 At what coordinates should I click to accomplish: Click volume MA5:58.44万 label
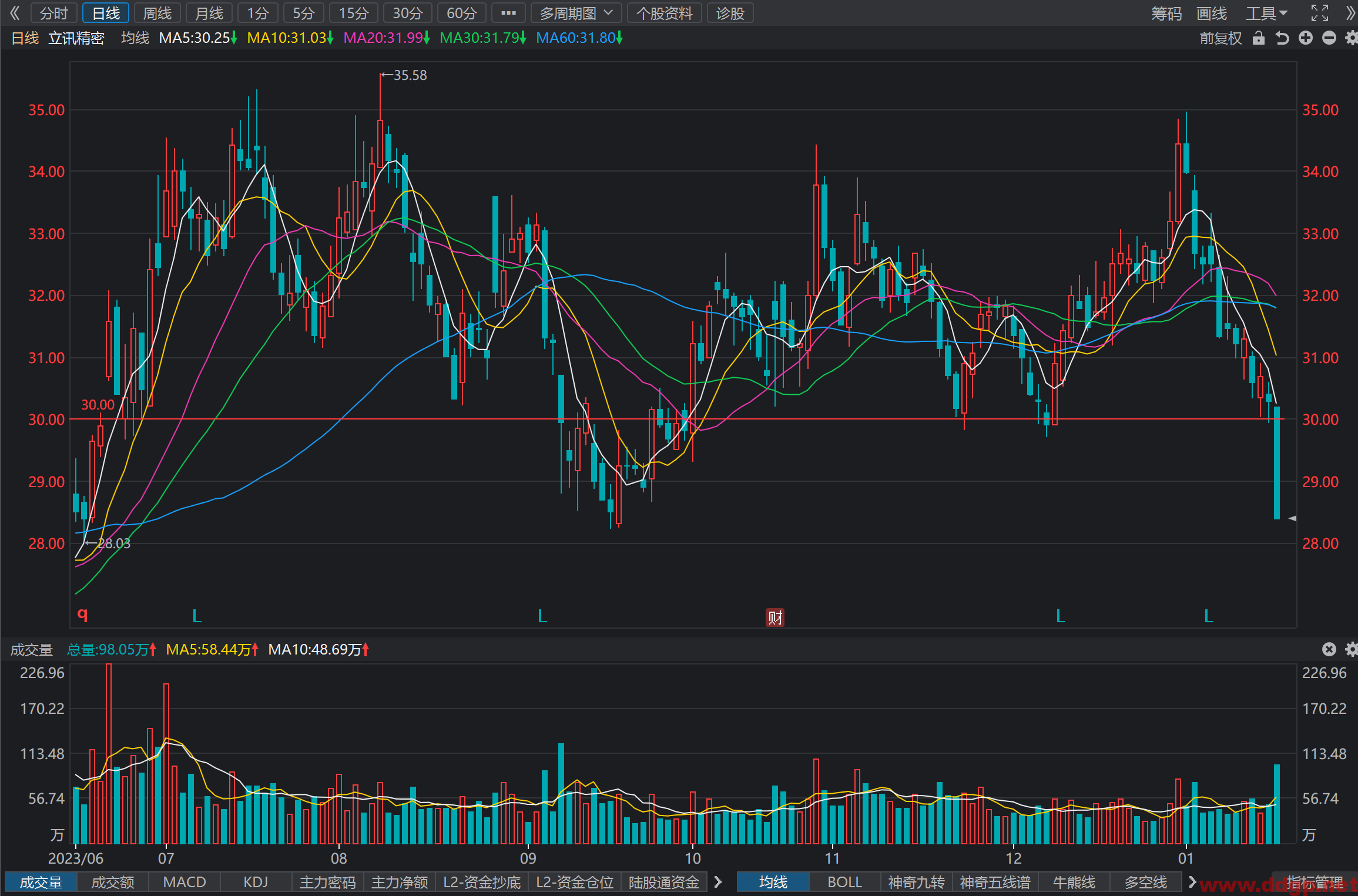(x=212, y=649)
